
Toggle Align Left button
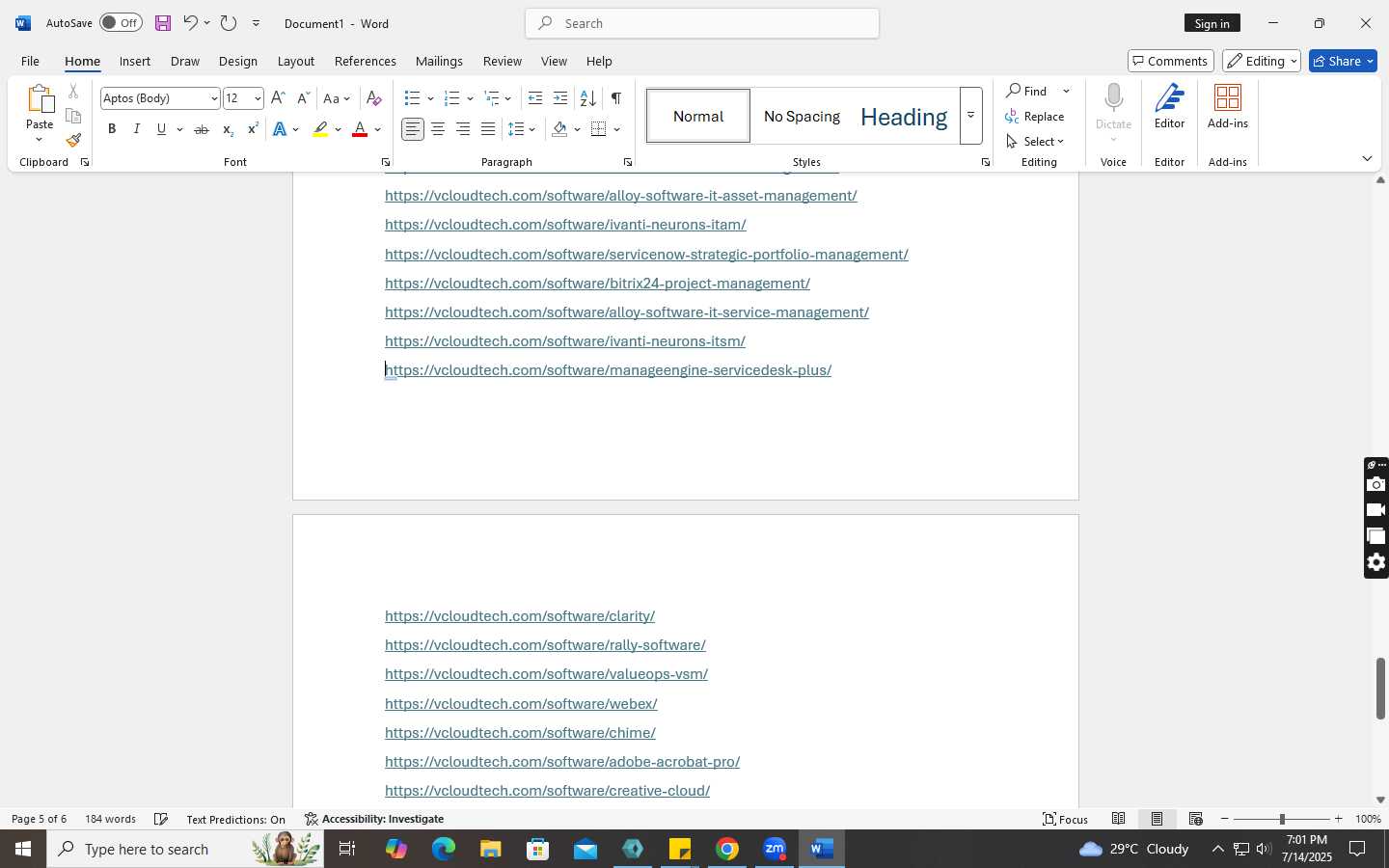[413, 129]
